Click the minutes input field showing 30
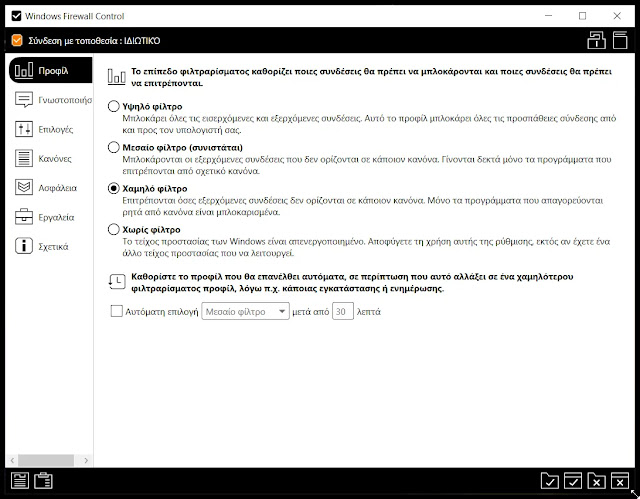The height and width of the screenshot is (499, 640). [342, 311]
